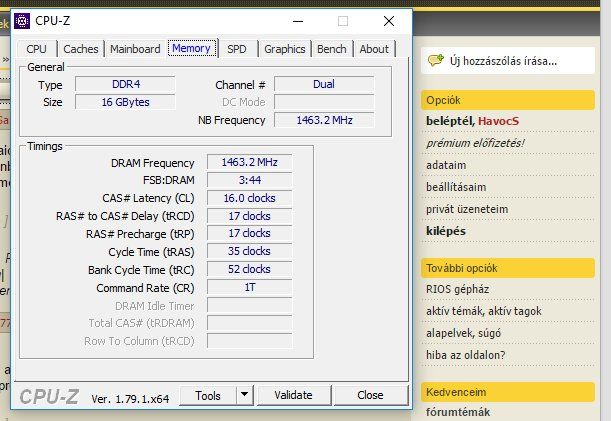Click the kilépés logout link
This screenshot has width=611, height=421.
click(x=446, y=231)
